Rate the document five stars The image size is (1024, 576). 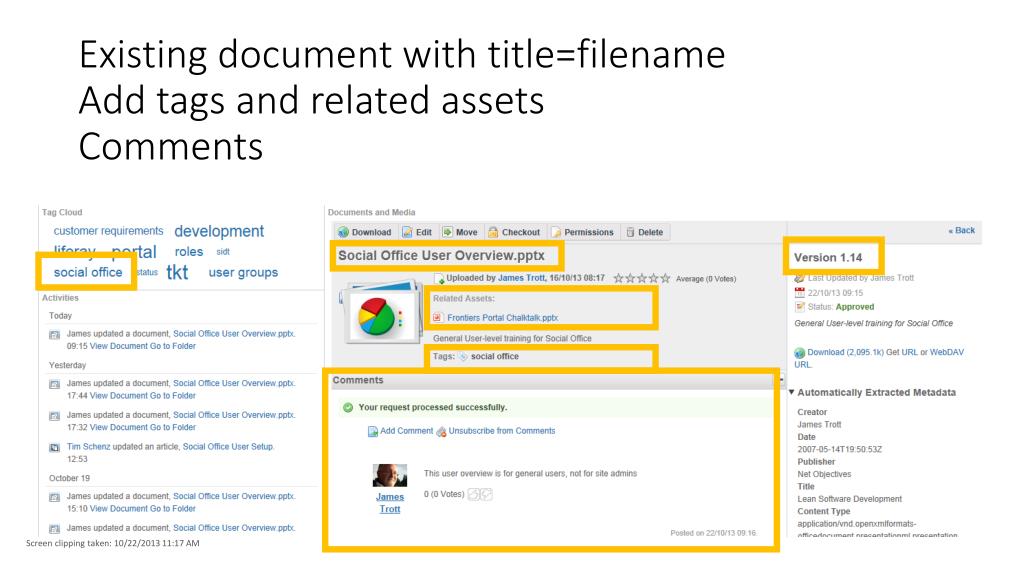665,278
